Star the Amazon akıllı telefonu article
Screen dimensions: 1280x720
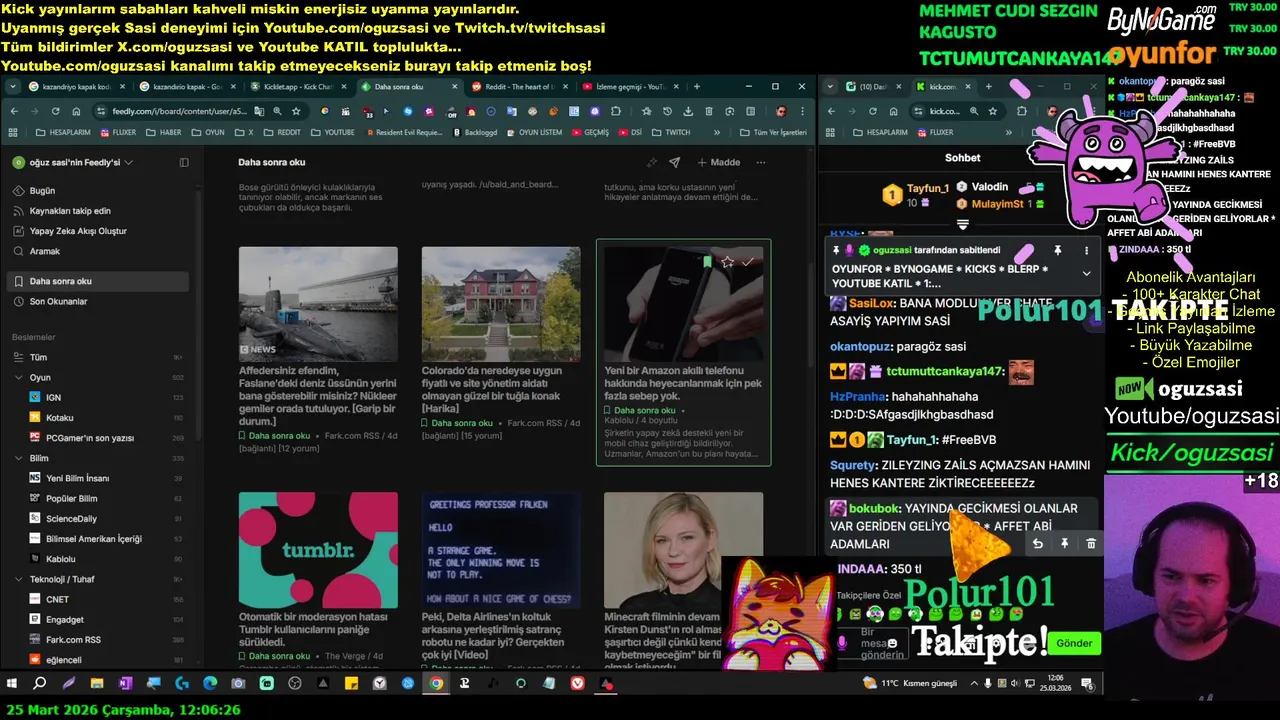pos(727,262)
